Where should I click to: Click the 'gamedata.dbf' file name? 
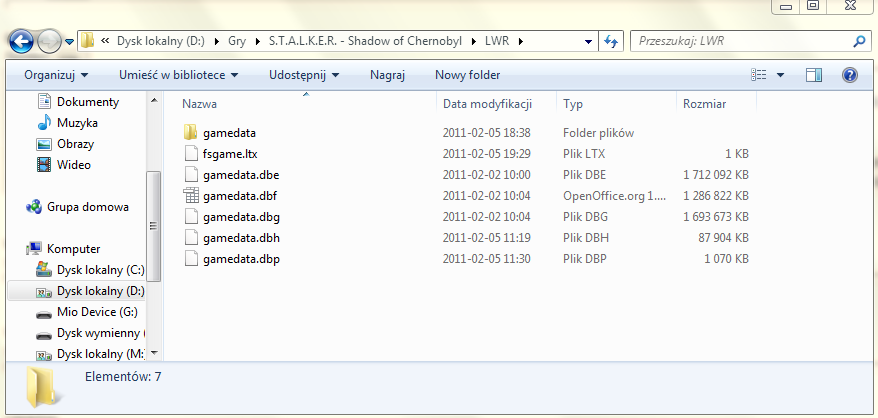tap(240, 196)
